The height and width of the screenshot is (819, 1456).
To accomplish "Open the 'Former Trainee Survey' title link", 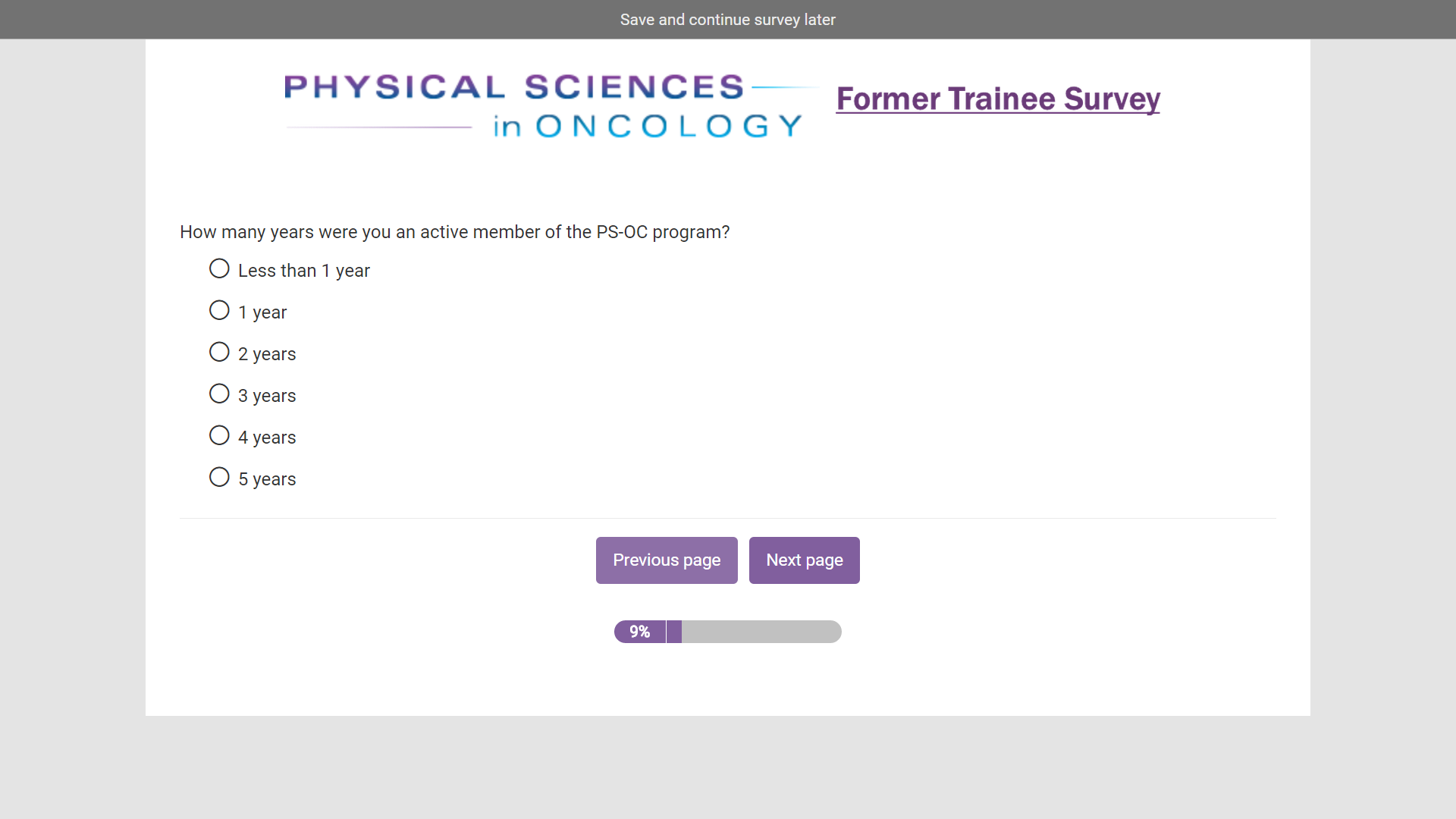I will pyautogui.click(x=997, y=99).
